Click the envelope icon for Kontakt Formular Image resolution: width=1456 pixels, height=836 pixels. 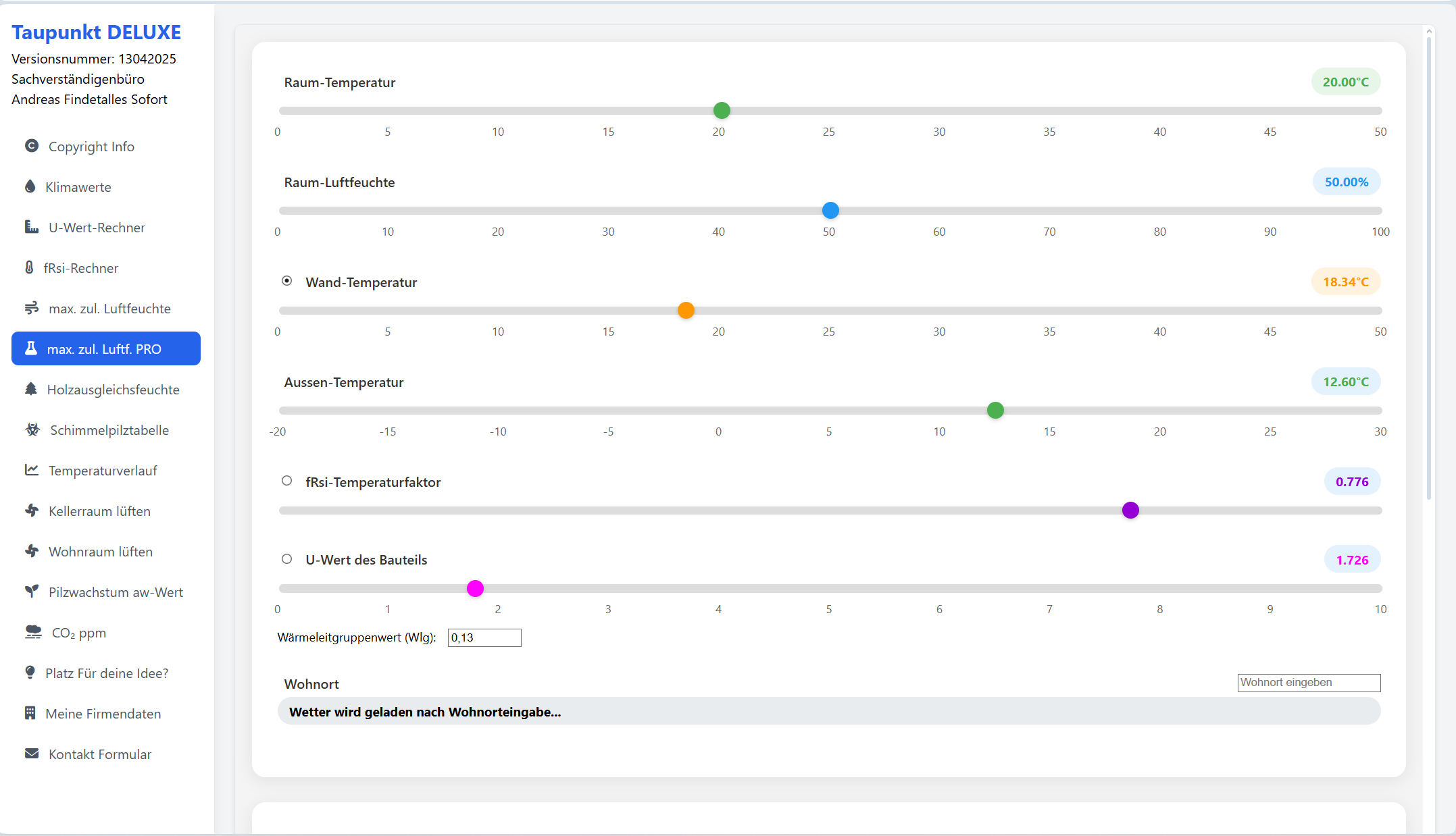32,754
